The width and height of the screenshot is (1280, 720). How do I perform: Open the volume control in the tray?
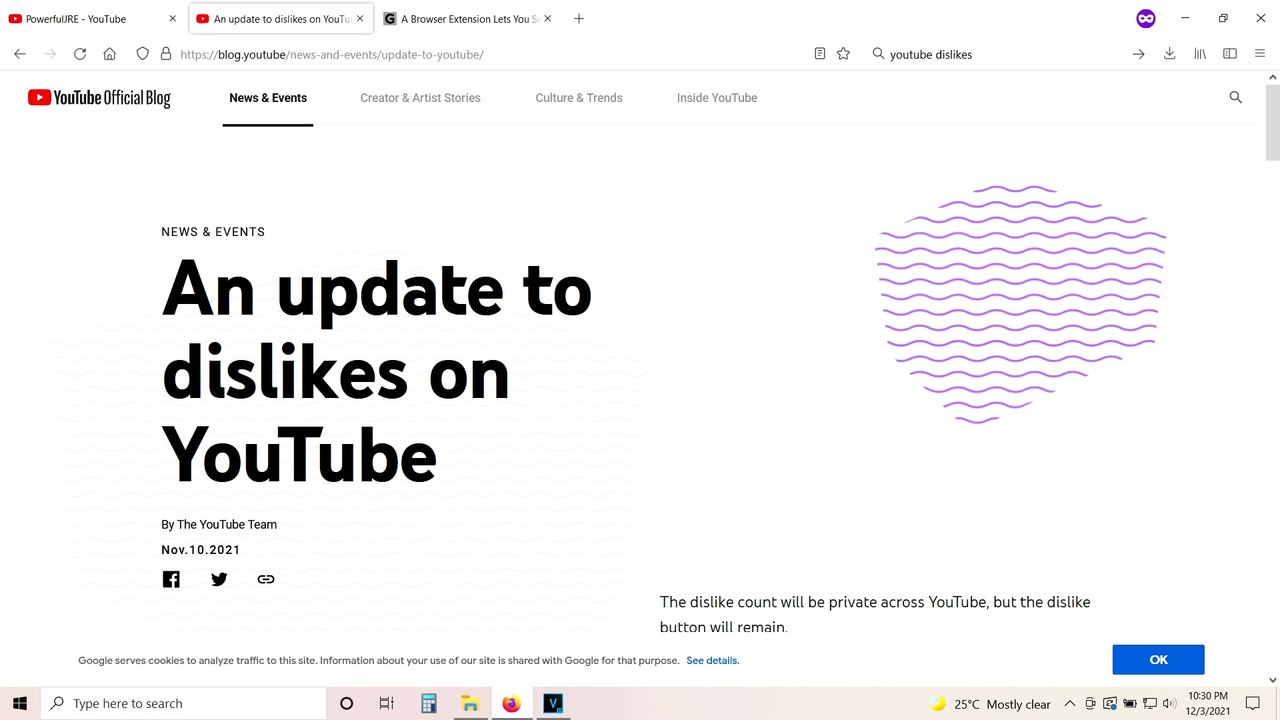pyautogui.click(x=1169, y=704)
